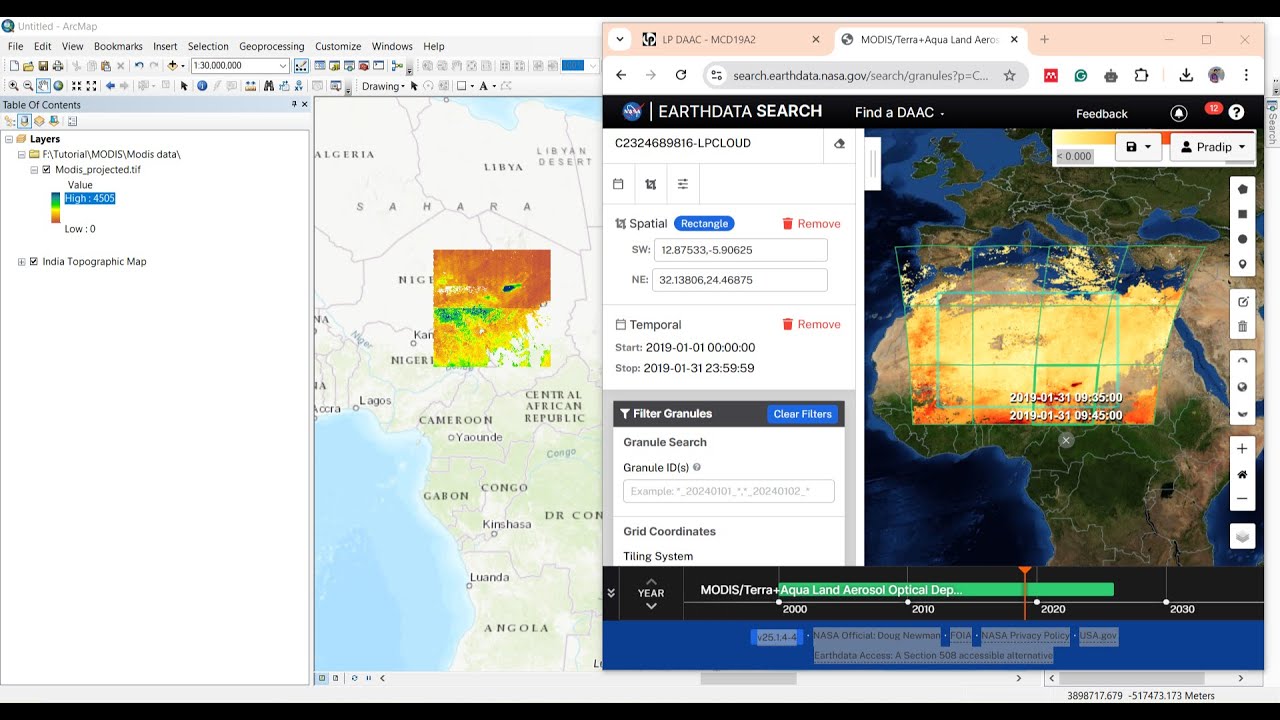Image resolution: width=1280 pixels, height=720 pixels.
Task: Open the NASA Privacy Policy link
Action: [1025, 635]
